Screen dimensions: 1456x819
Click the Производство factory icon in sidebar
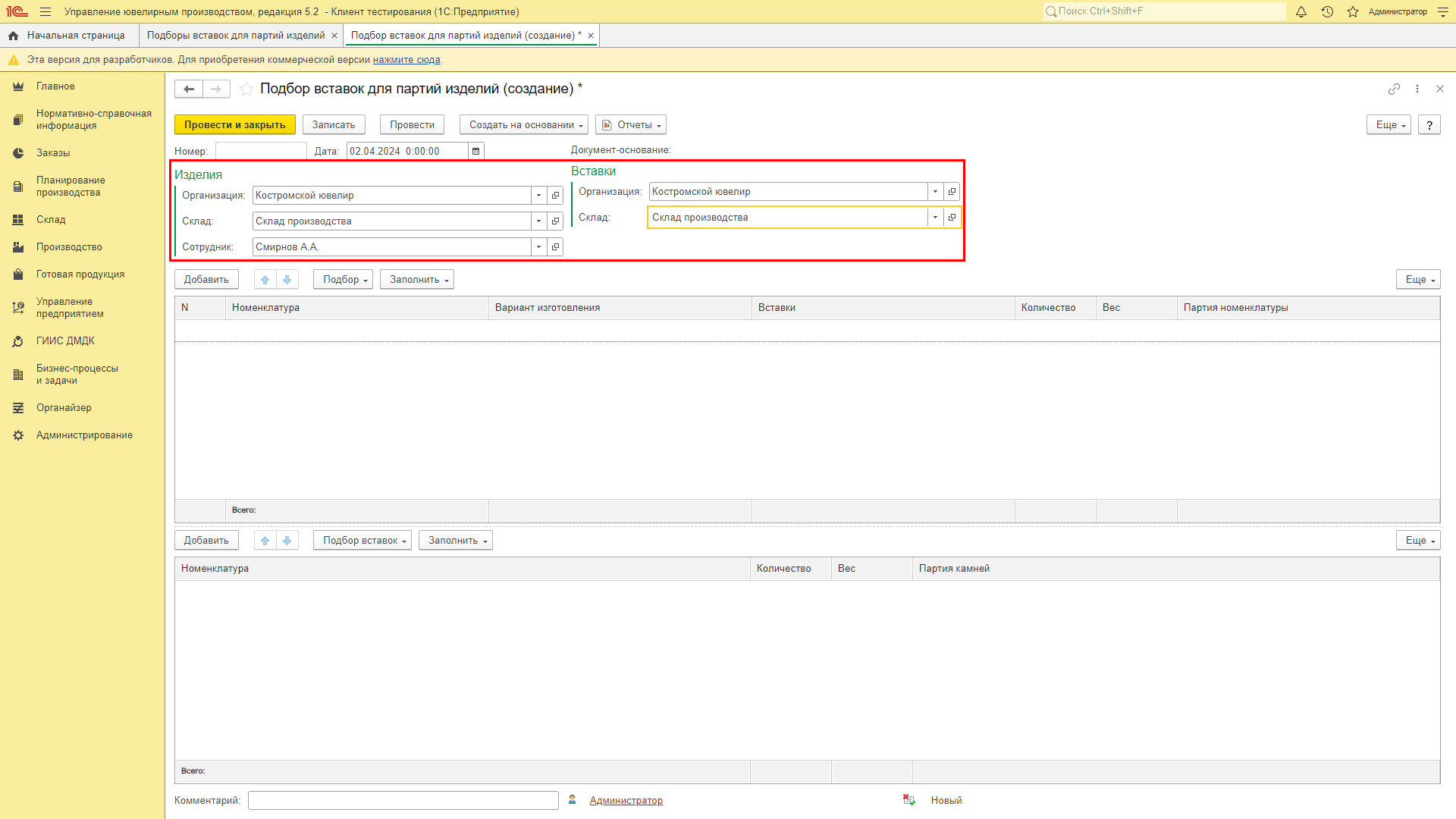[x=18, y=247]
